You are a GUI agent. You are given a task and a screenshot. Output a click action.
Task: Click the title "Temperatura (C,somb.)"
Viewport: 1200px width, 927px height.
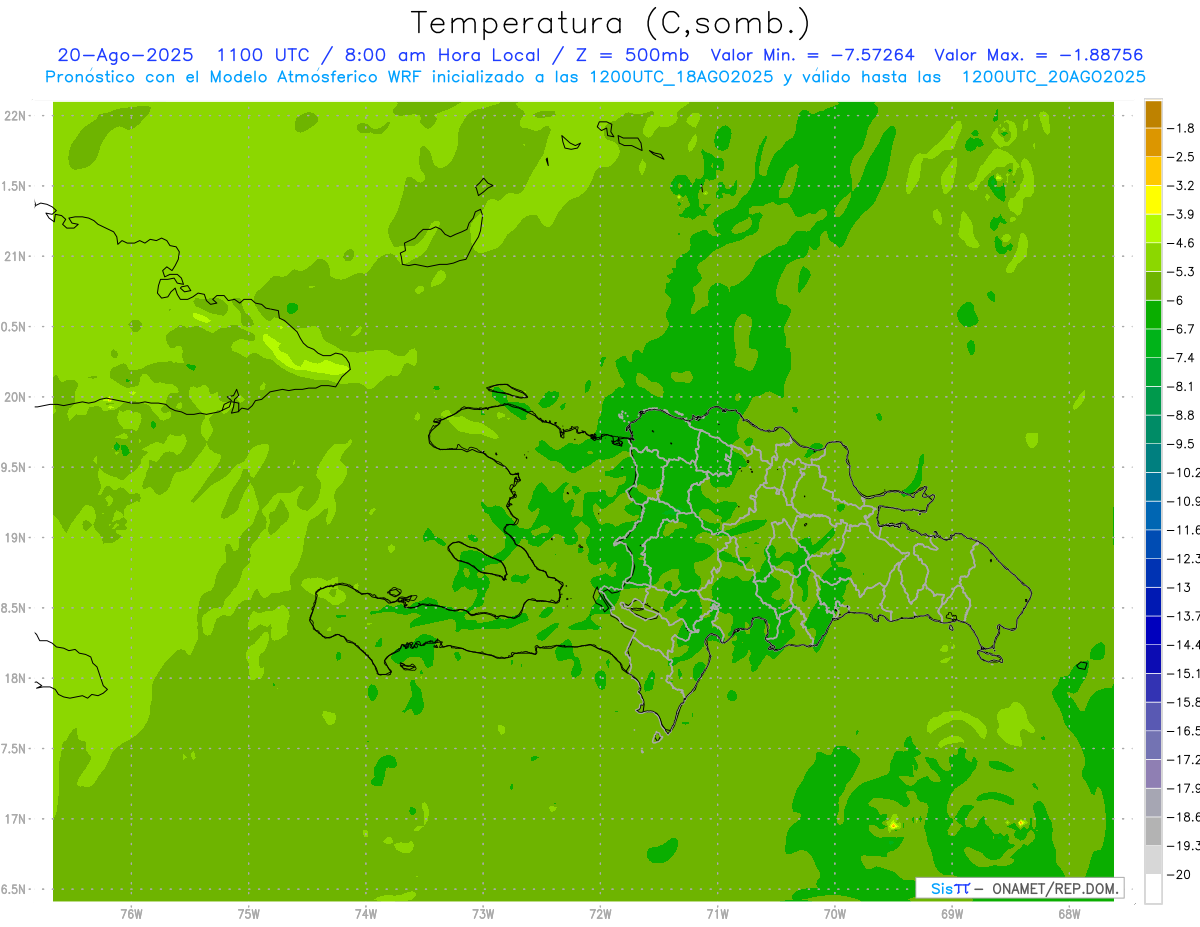click(x=611, y=23)
